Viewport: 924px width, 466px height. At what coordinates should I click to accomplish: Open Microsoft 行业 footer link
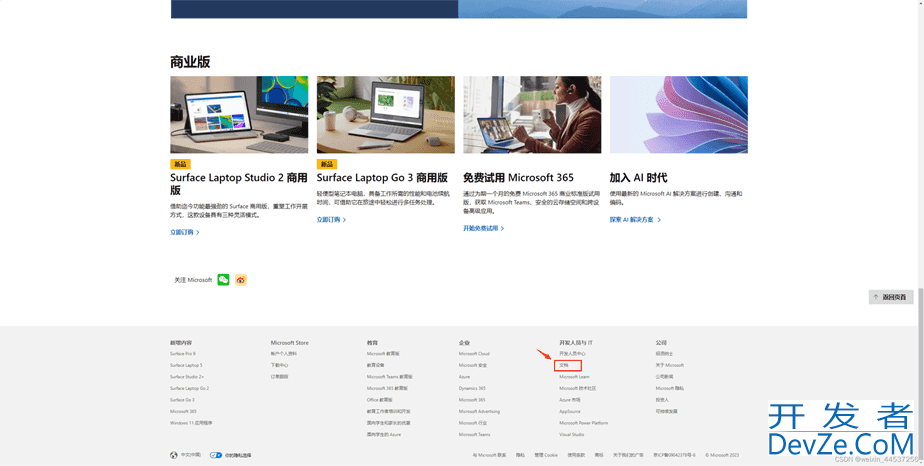coord(473,423)
